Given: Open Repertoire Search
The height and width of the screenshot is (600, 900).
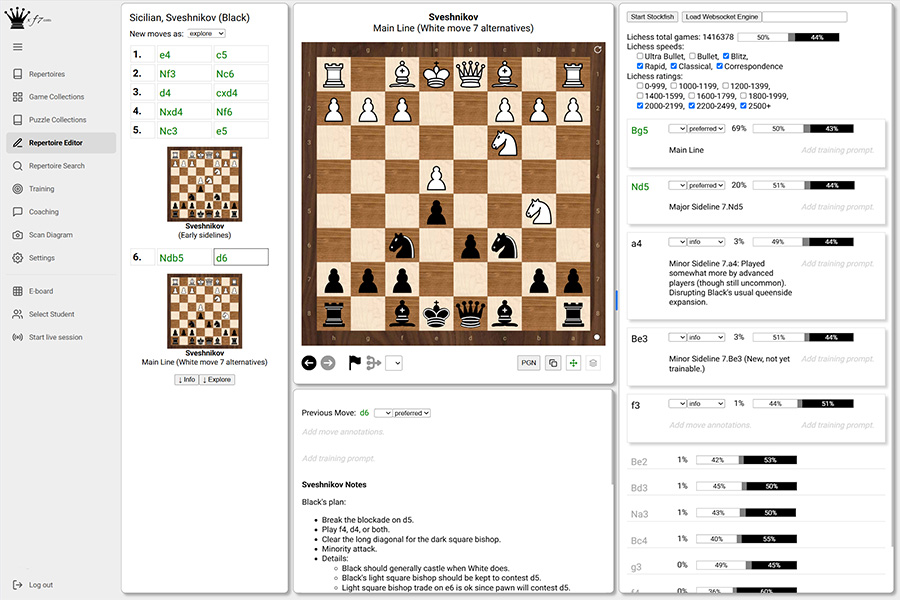Looking at the screenshot, I should pyautogui.click(x=56, y=166).
